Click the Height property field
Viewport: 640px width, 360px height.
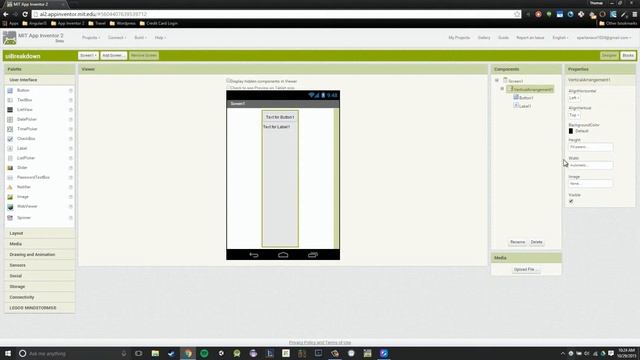coord(590,147)
